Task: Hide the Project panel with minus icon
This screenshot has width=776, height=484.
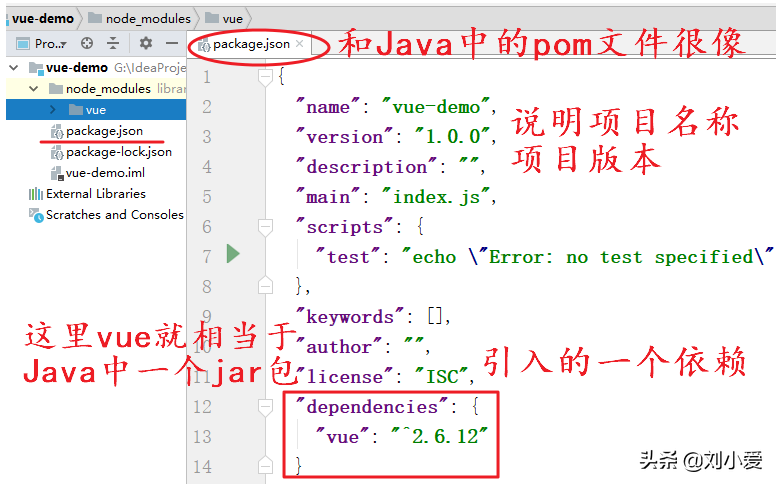Action: (x=172, y=43)
